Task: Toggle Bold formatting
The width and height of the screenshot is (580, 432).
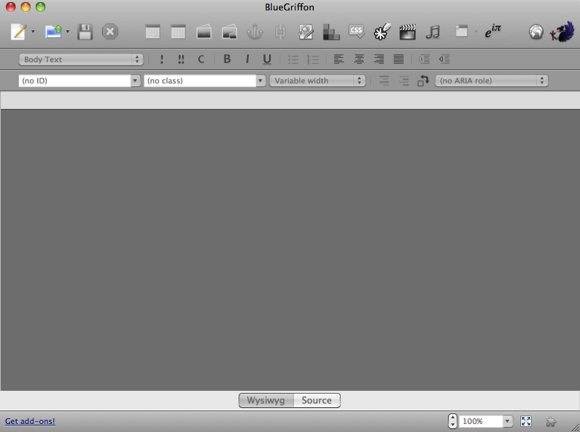Action: click(x=227, y=59)
